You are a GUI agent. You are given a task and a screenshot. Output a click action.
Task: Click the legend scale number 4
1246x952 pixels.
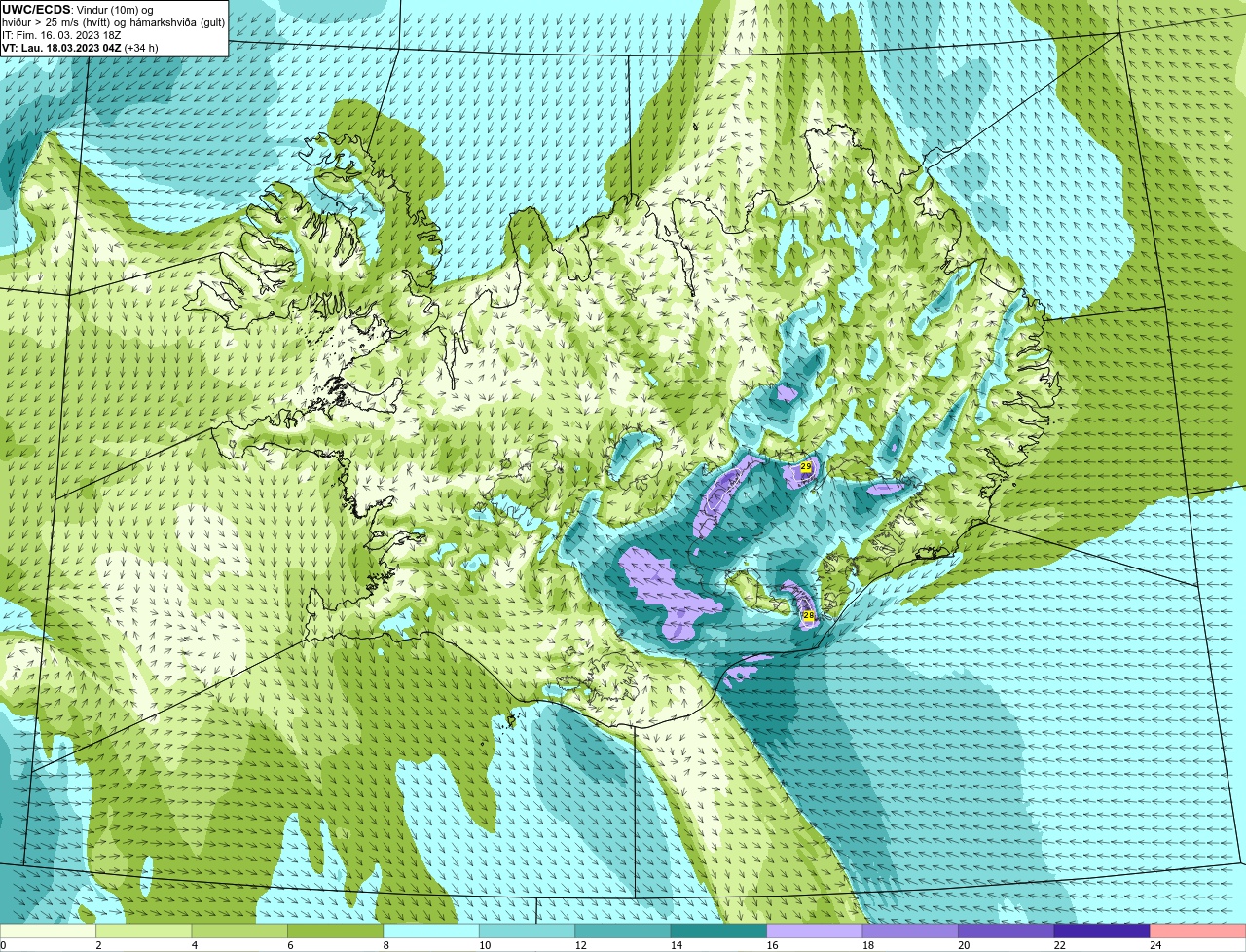195,945
